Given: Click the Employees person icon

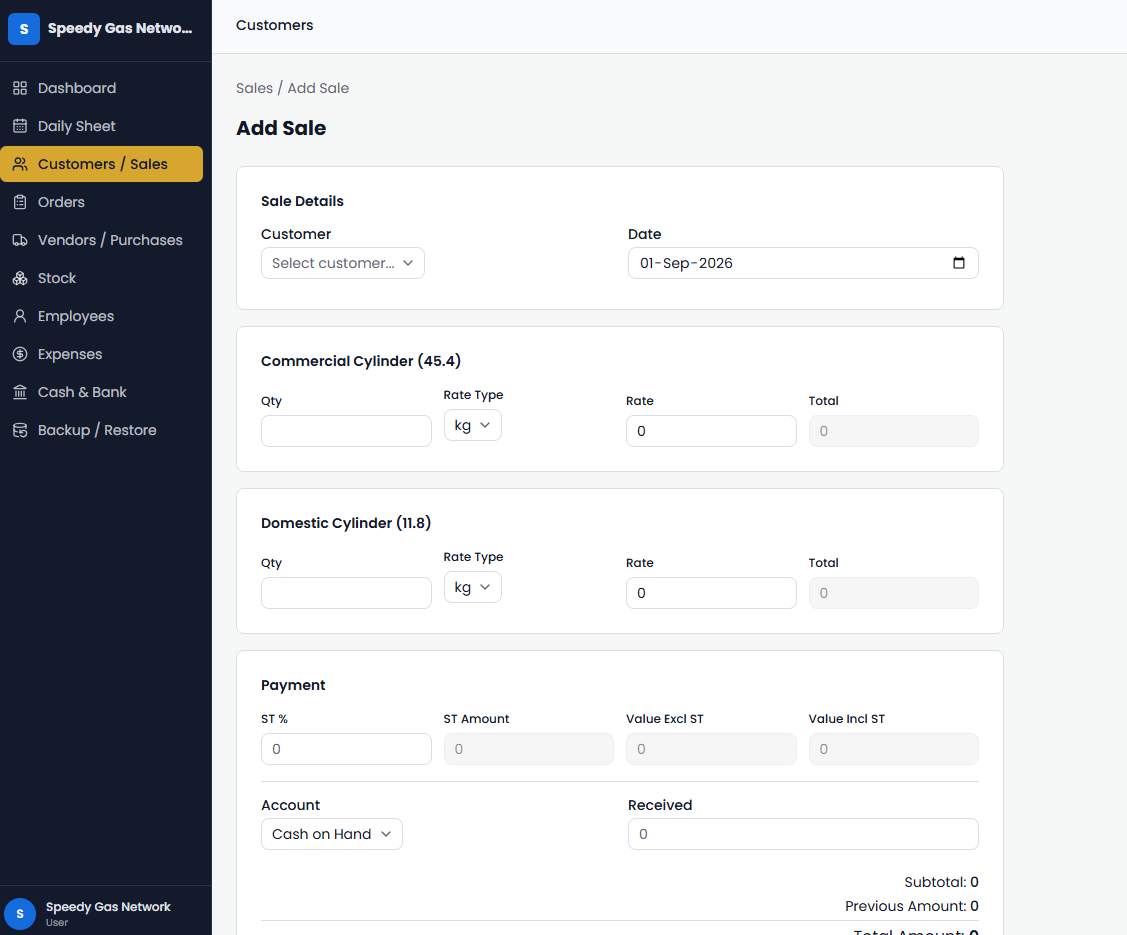Looking at the screenshot, I should pyautogui.click(x=20, y=316).
